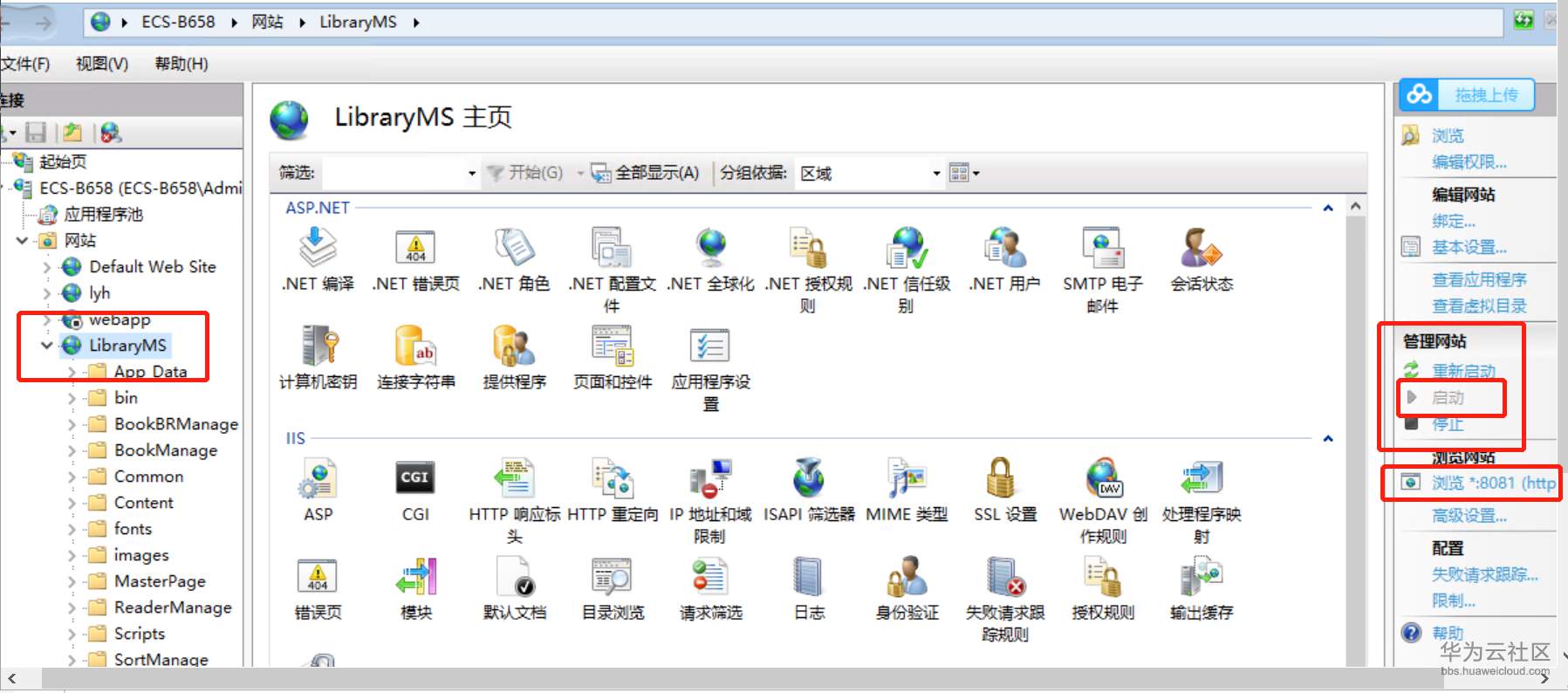The width and height of the screenshot is (1568, 693).
Task: Collapse the LibraryMS site tree node
Action: pos(46,346)
